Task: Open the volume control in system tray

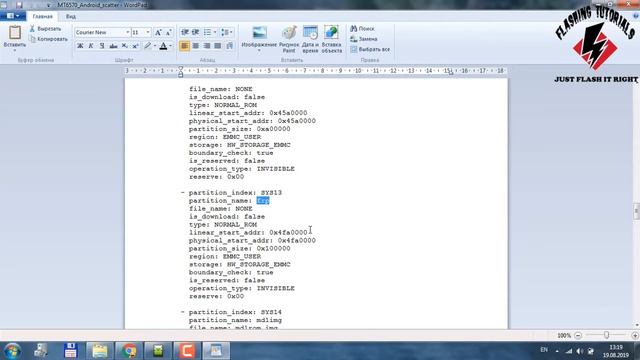Action: point(580,351)
